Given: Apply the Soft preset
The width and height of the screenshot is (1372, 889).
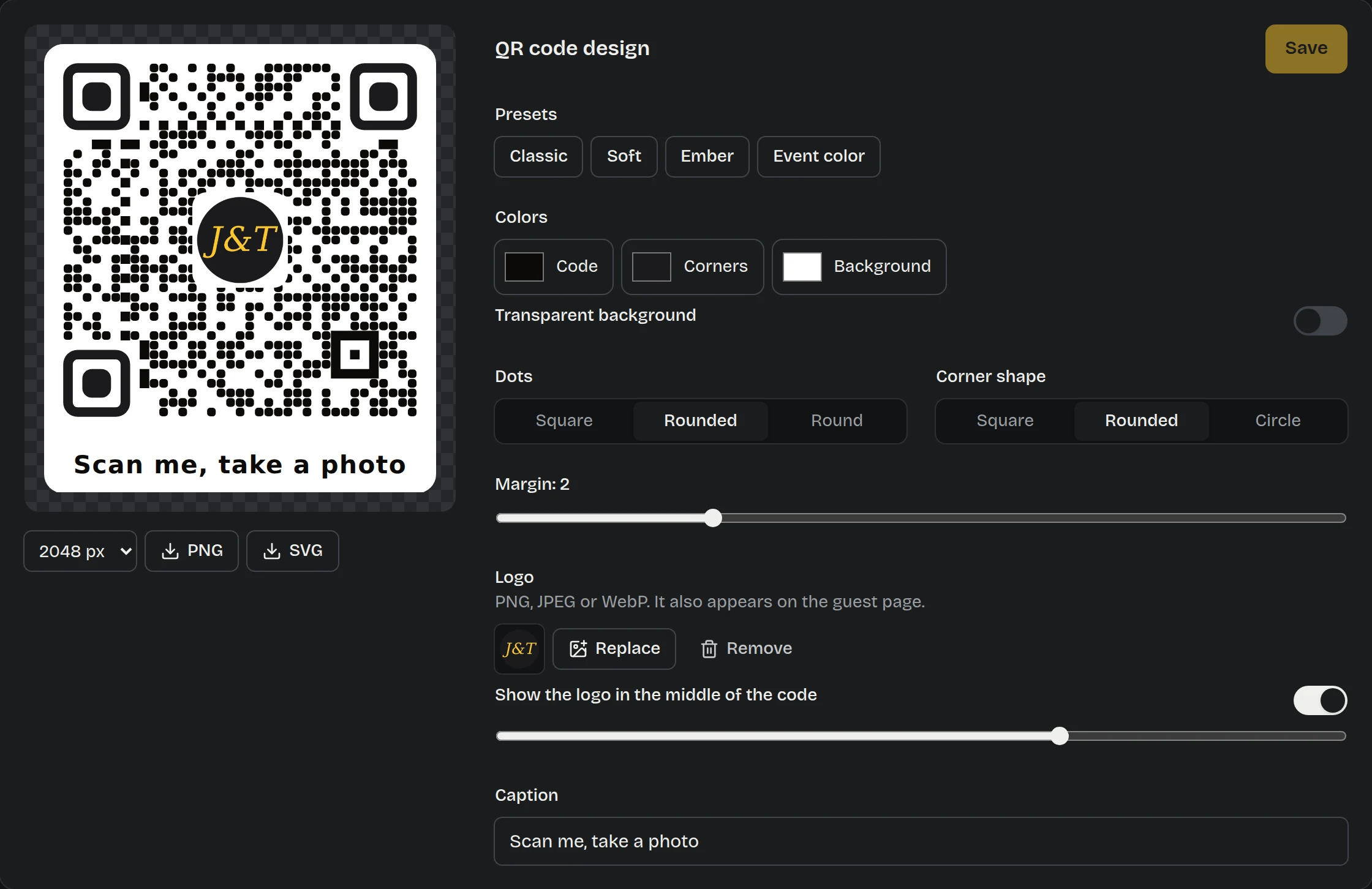Looking at the screenshot, I should coord(624,157).
